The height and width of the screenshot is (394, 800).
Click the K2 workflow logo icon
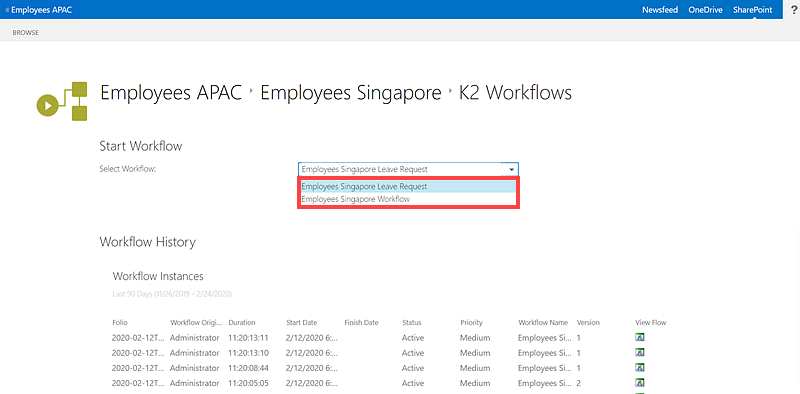pos(62,101)
